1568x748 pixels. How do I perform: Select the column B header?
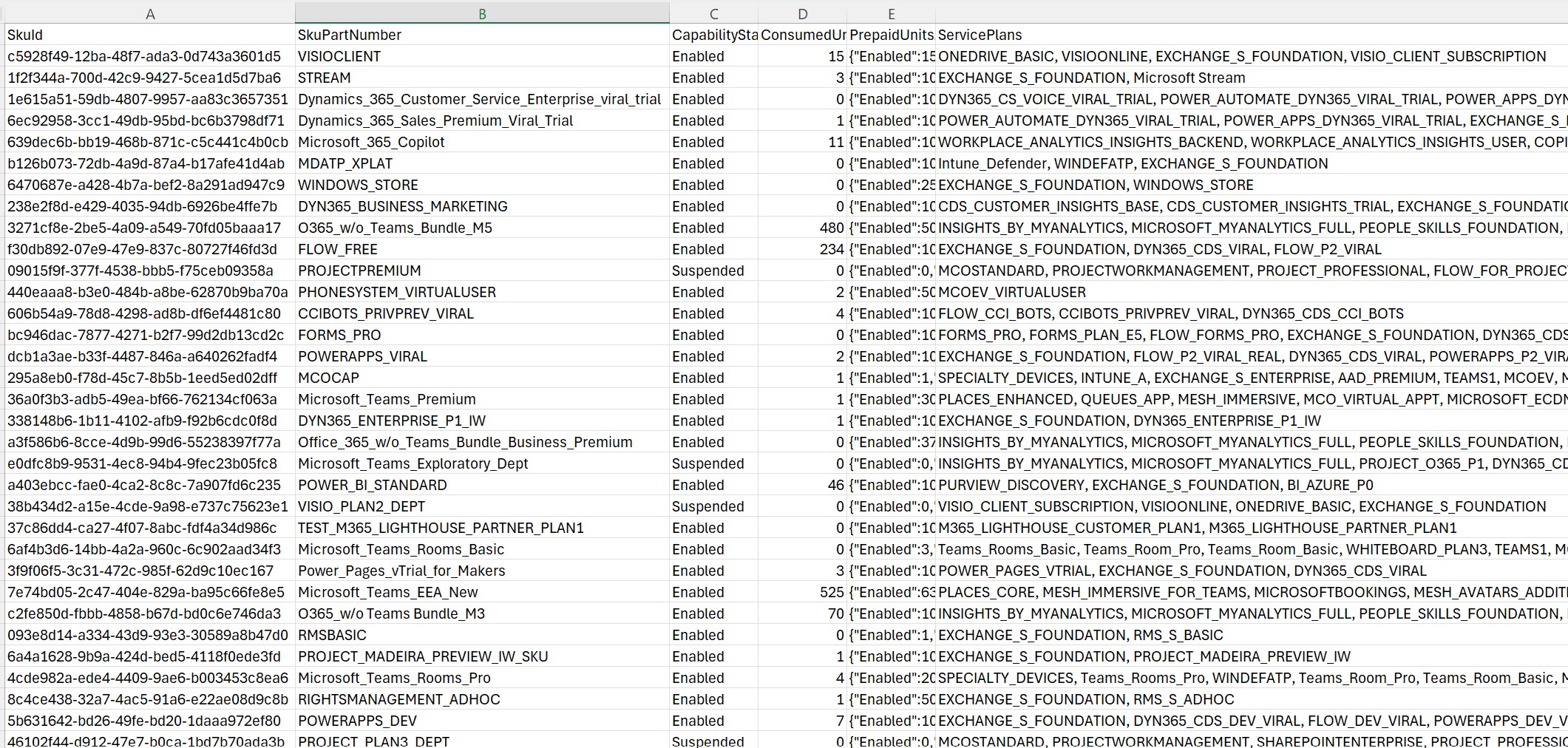[x=481, y=13]
